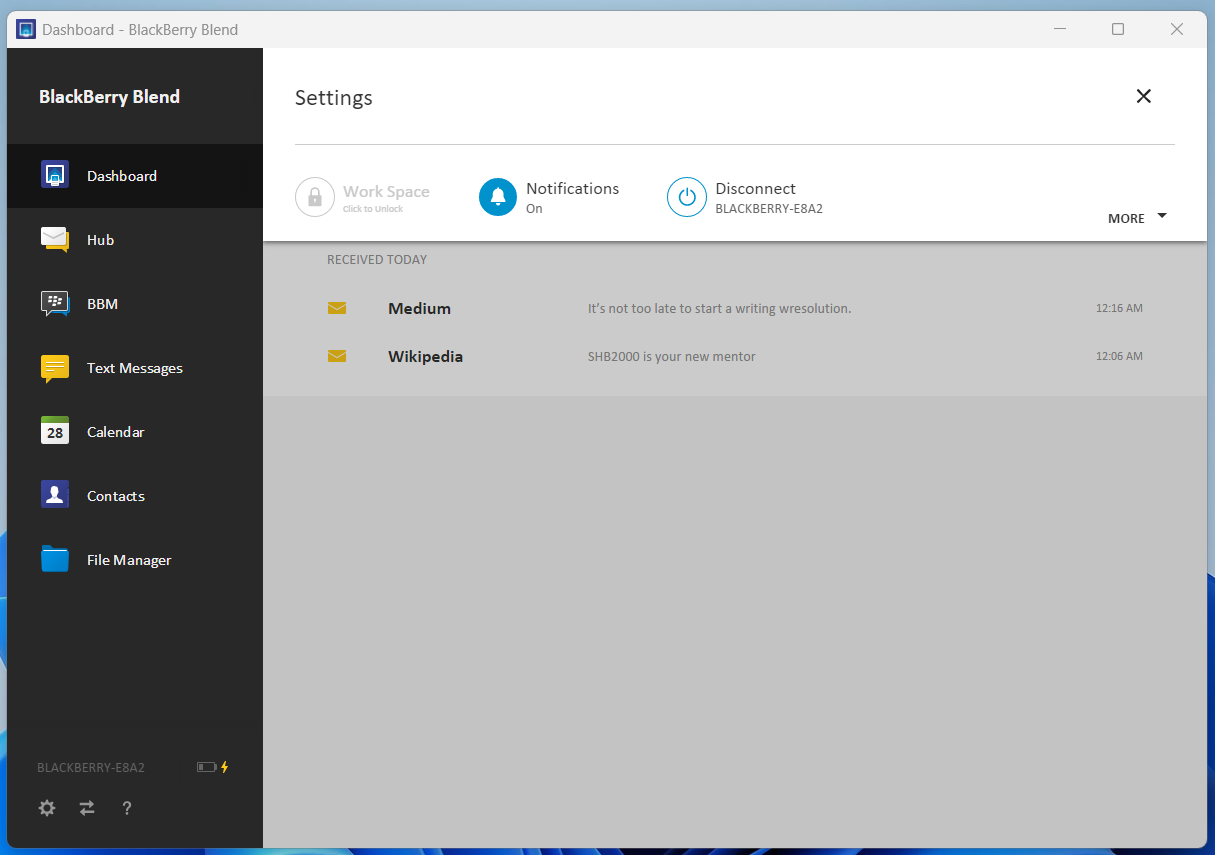Open the Hub envelope icon
The width and height of the screenshot is (1215, 855).
coord(55,240)
